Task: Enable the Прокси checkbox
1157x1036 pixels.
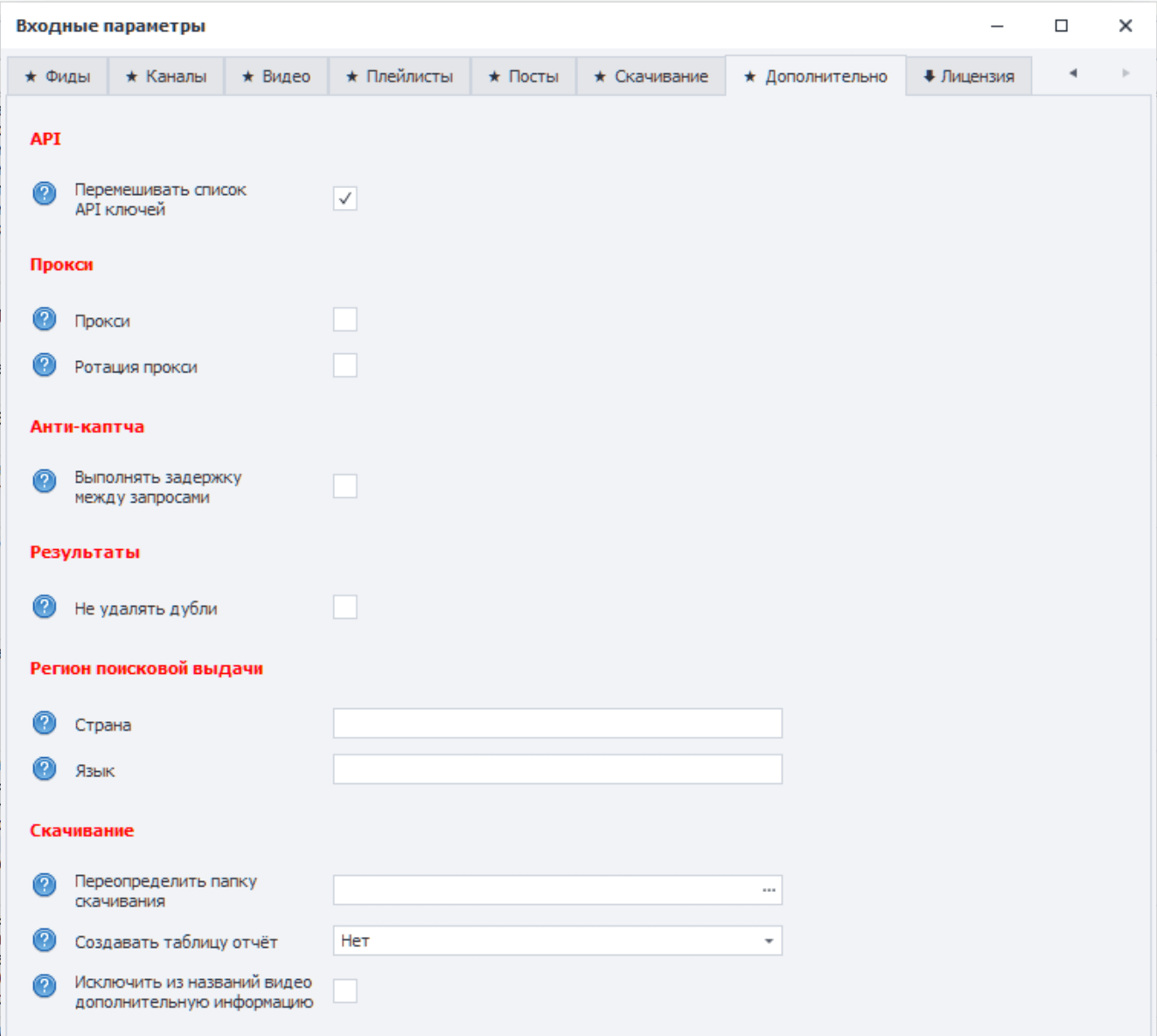Action: click(x=345, y=320)
